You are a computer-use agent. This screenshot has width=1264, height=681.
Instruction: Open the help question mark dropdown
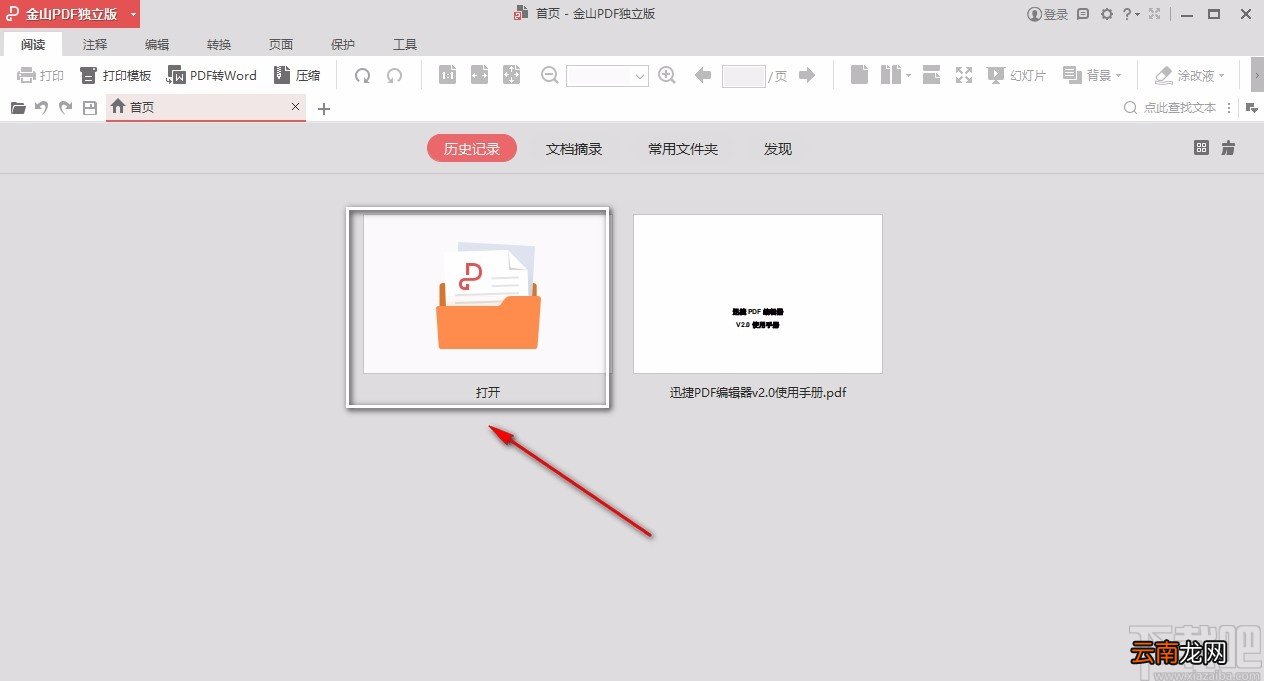(1131, 14)
